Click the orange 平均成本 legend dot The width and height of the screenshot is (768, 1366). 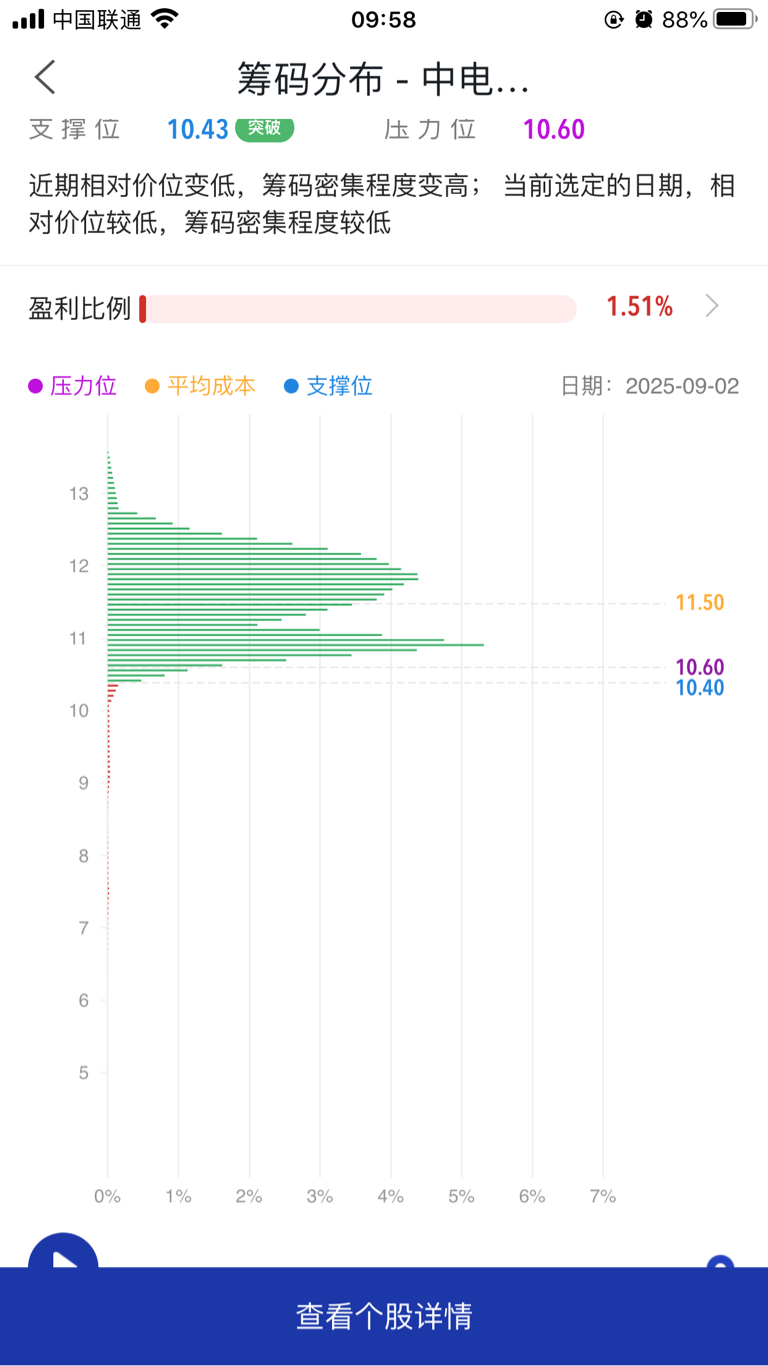(x=153, y=386)
